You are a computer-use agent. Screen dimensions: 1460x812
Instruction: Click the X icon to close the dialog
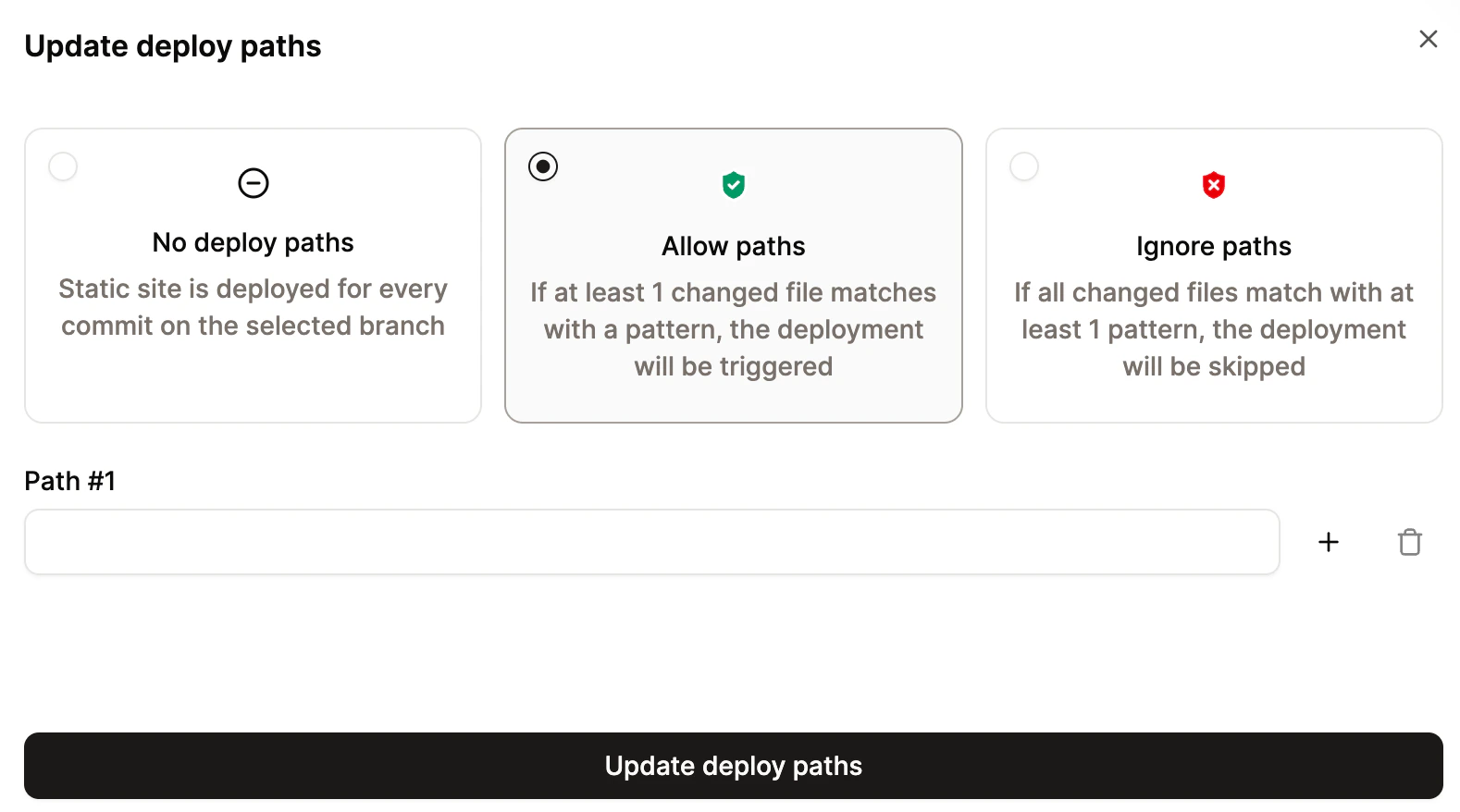tap(1428, 39)
